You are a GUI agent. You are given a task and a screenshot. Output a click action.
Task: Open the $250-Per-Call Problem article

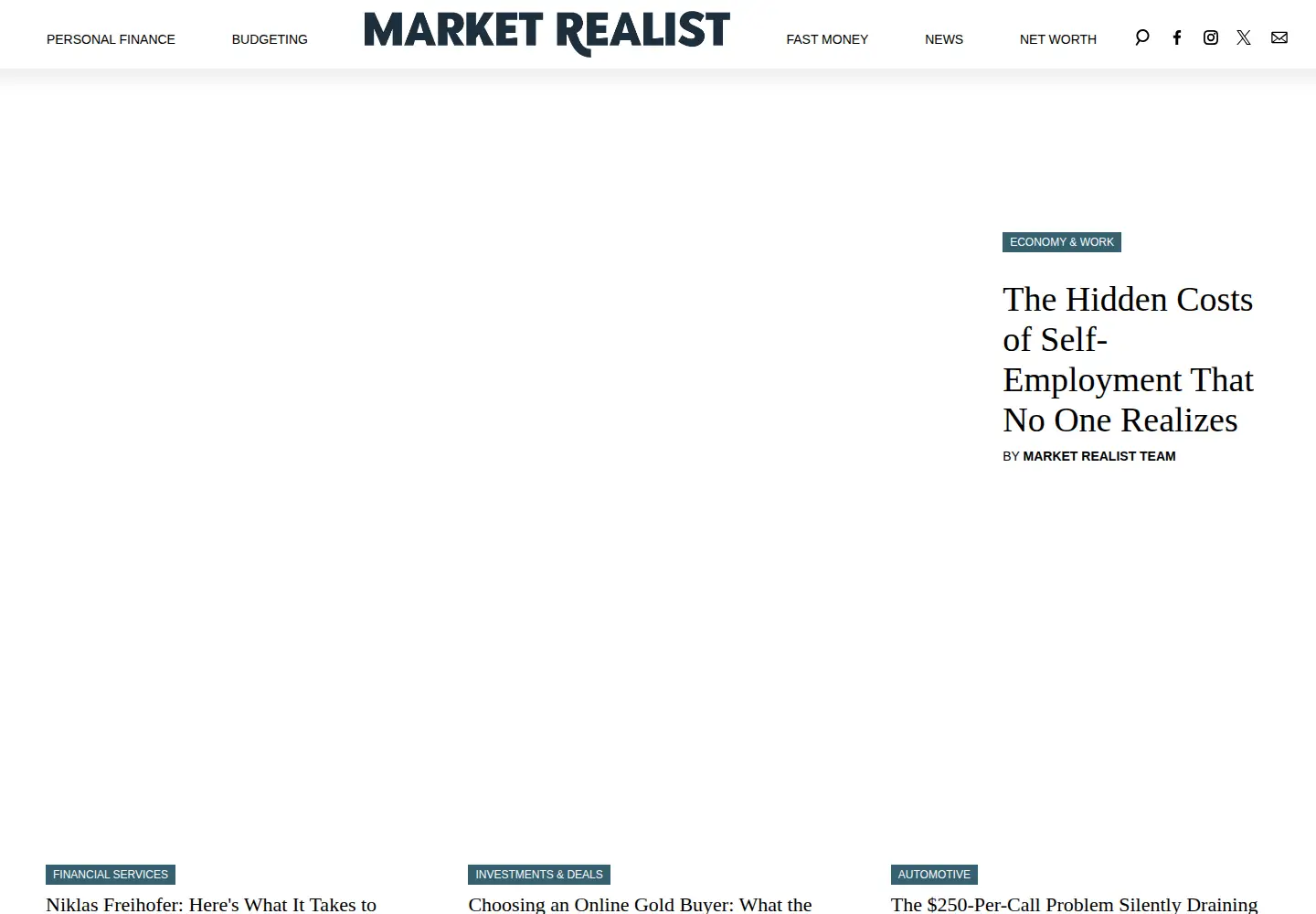click(x=1075, y=904)
